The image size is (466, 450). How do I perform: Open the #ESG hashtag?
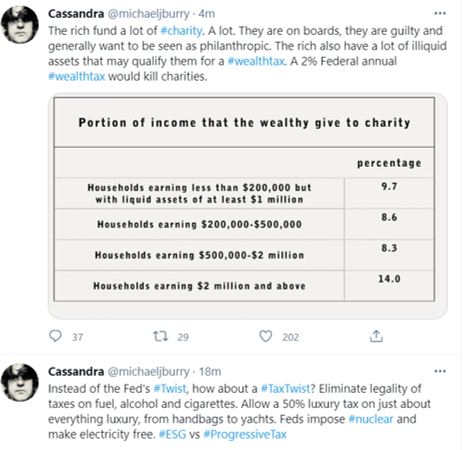[x=172, y=434]
